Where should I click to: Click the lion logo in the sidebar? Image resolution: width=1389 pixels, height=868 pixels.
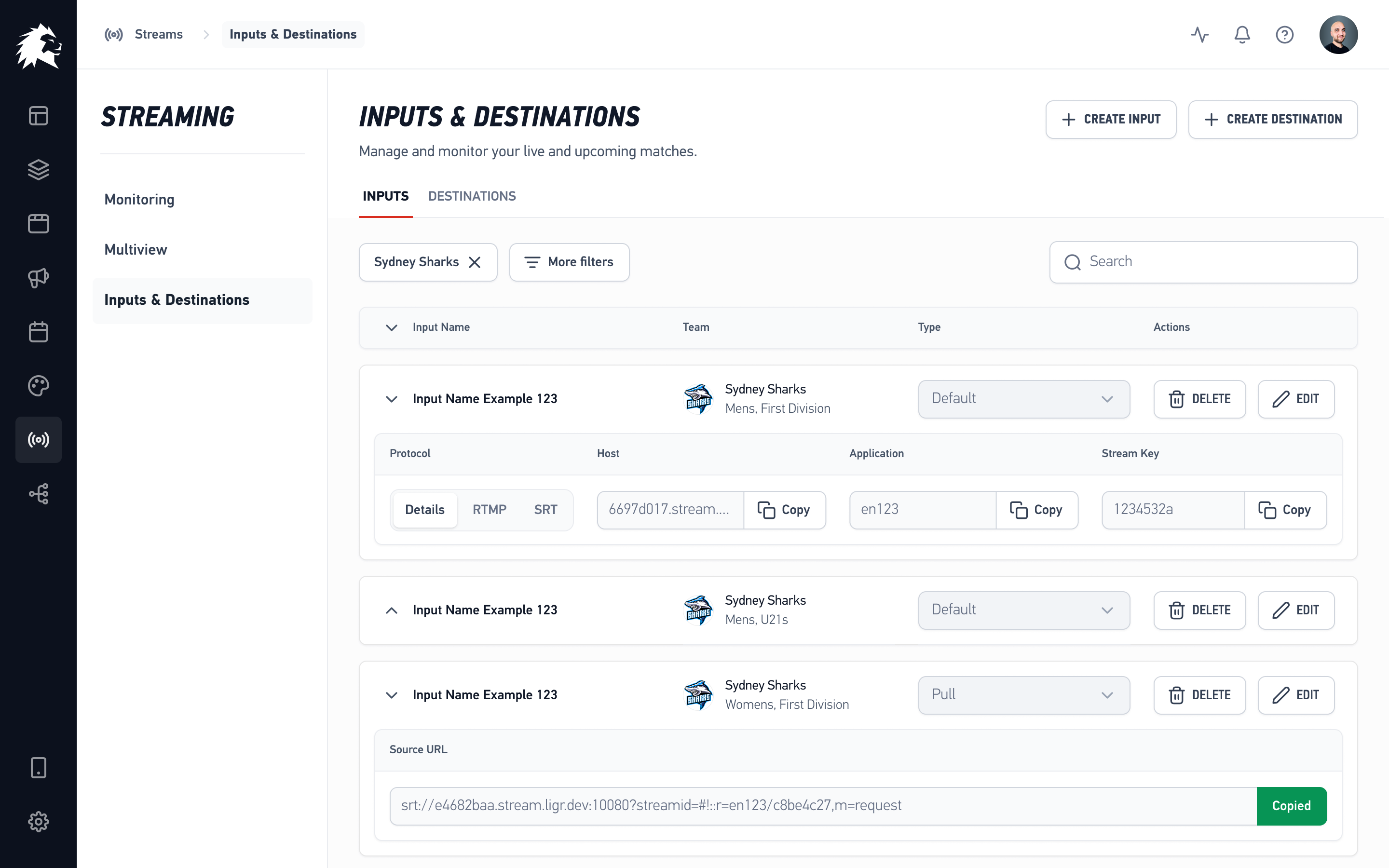click(x=39, y=46)
